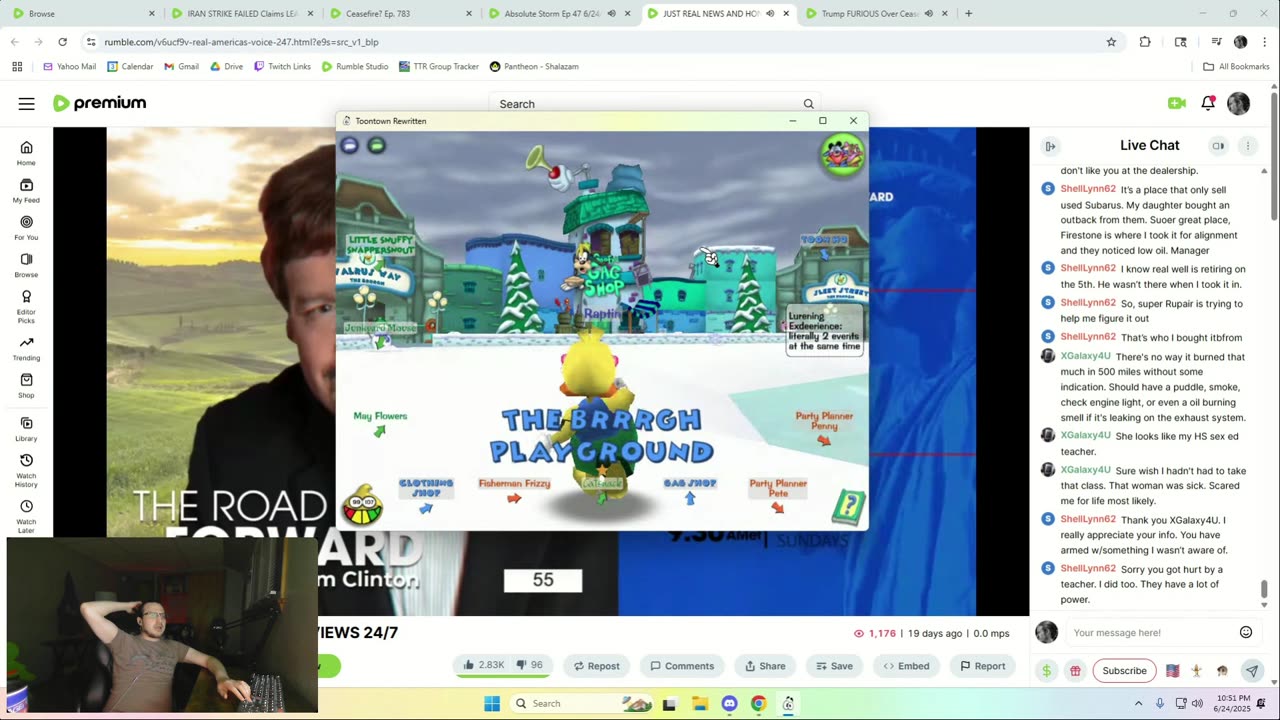This screenshot has width=1280, height=720.
Task: Click the Rumble search magnifier icon
Action: click(x=808, y=104)
